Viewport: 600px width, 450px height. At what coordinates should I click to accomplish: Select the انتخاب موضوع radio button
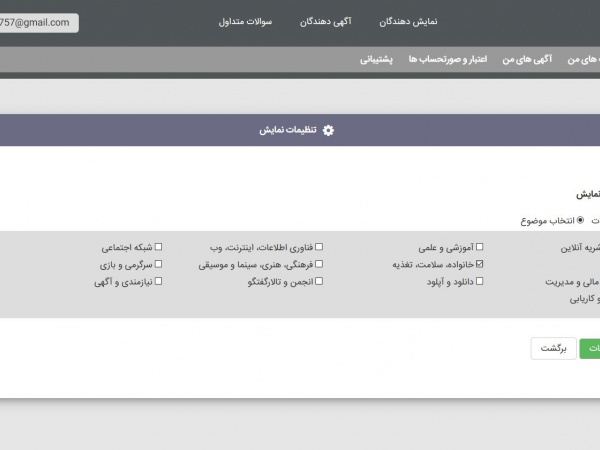(580, 220)
